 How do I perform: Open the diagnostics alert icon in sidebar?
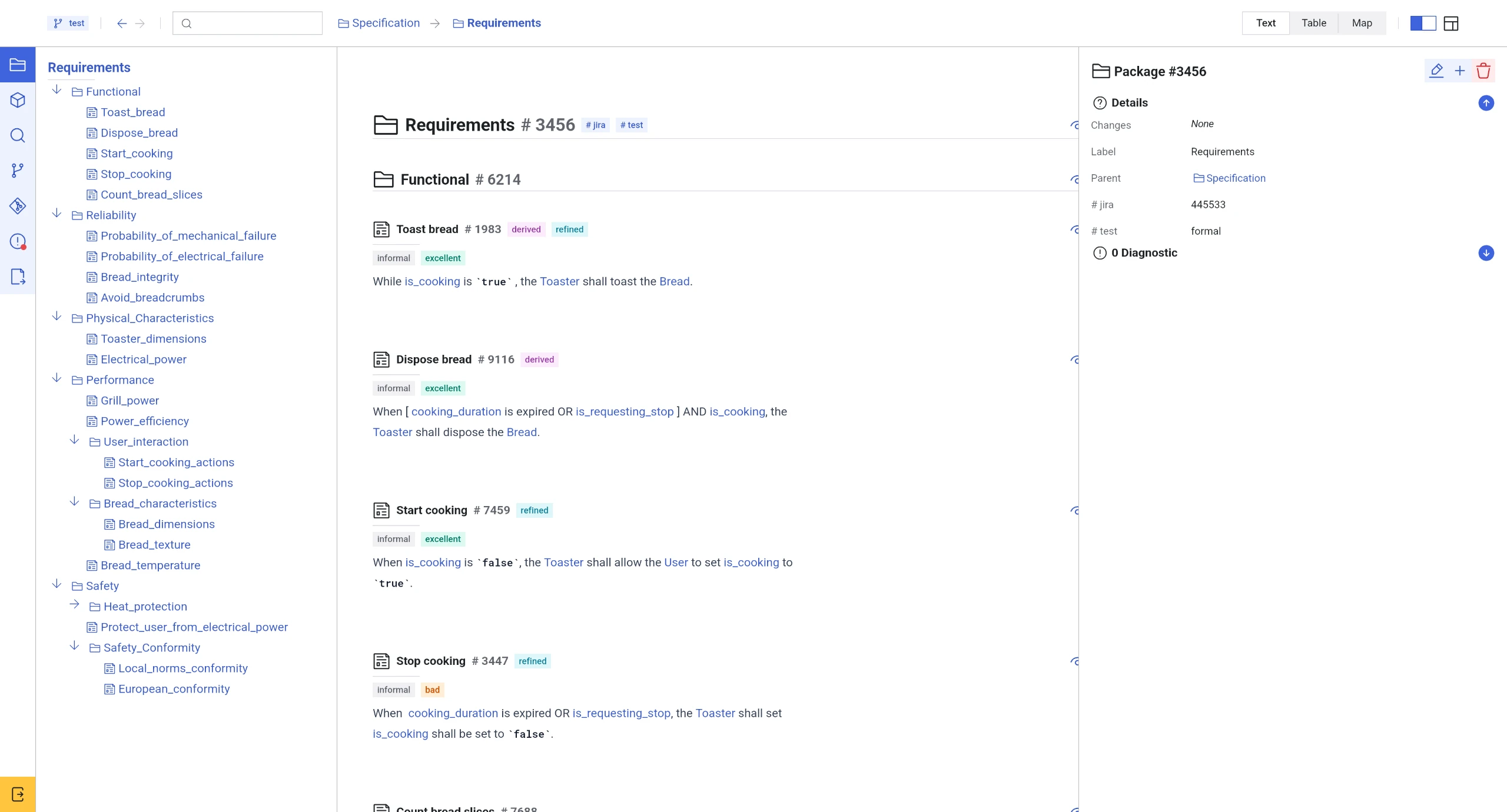click(18, 241)
